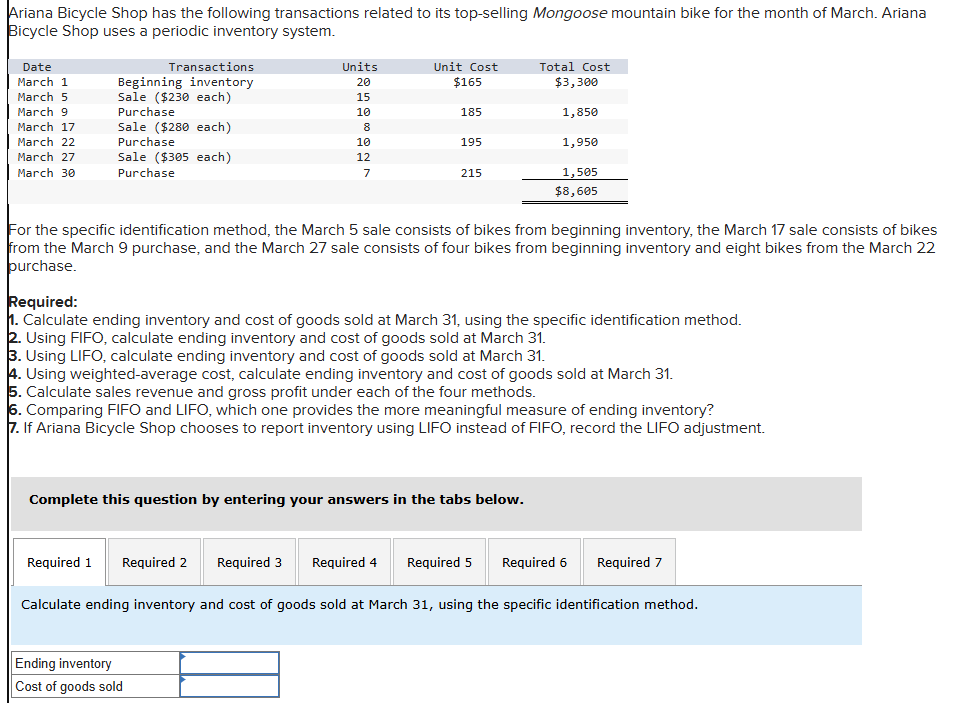Select the Required 6 tab

point(534,561)
